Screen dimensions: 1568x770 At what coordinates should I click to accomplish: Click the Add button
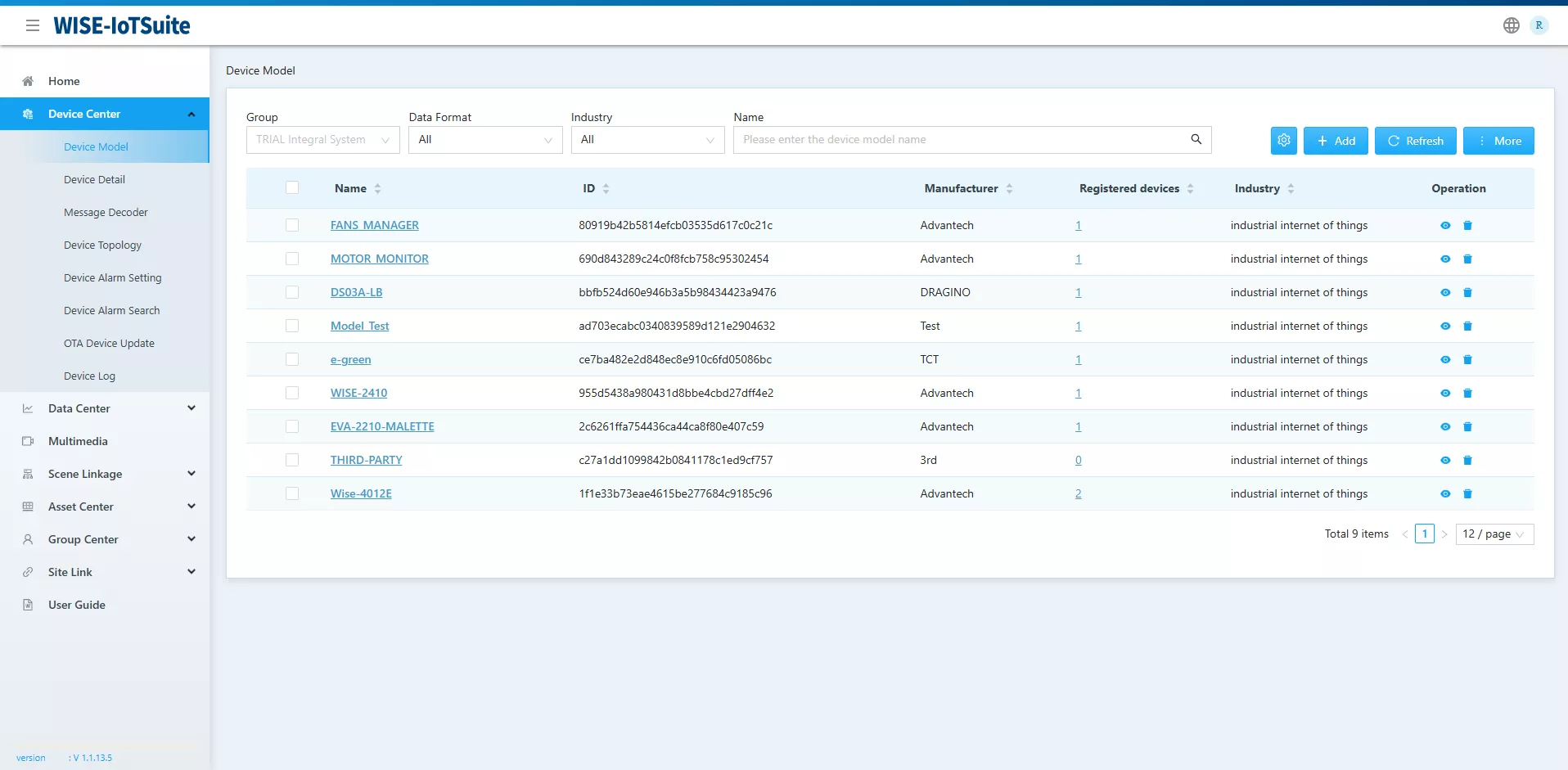click(1336, 141)
